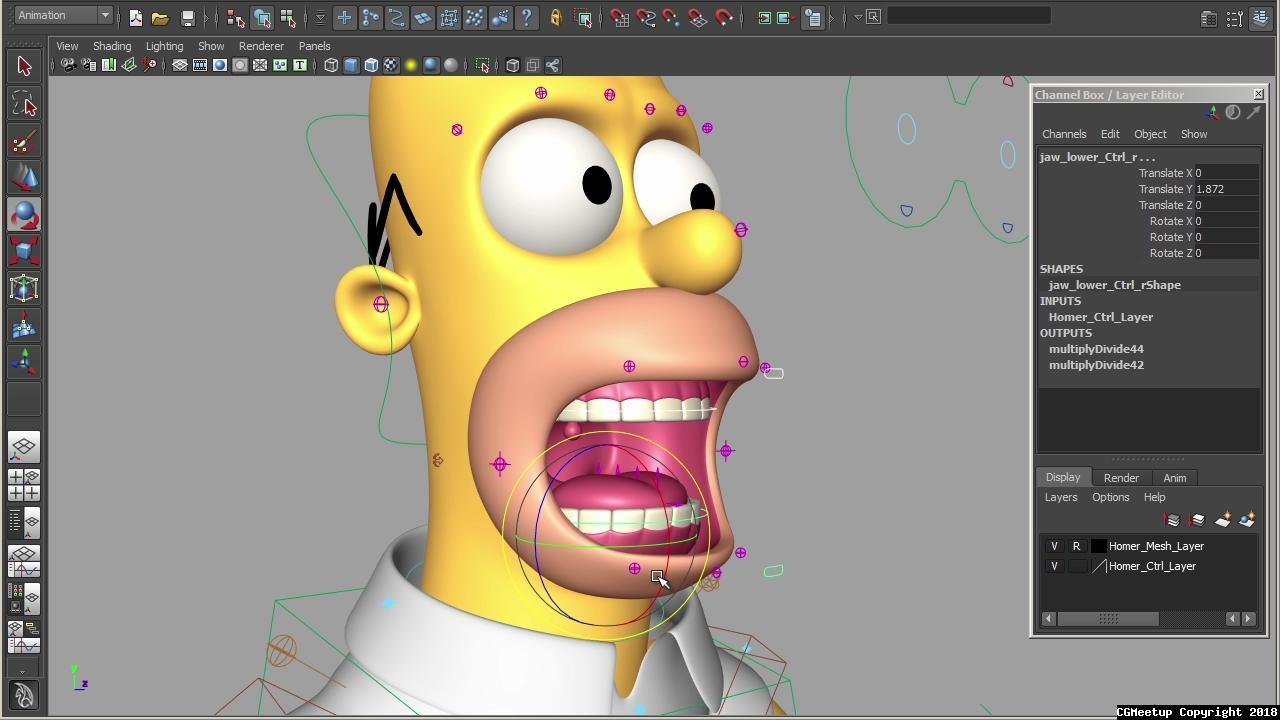Screen dimensions: 1280x720
Task: Open the viewport Renderer menu
Action: coord(261,46)
